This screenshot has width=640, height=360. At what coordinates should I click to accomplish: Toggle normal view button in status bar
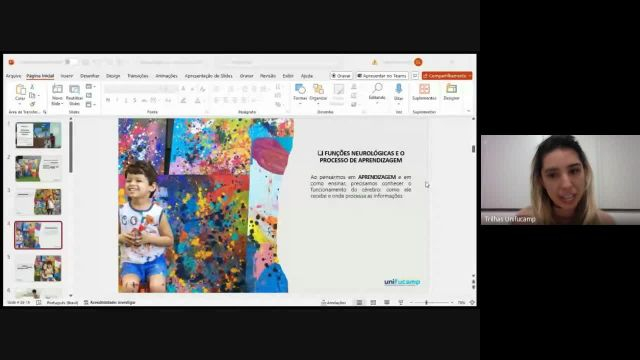pyautogui.click(x=359, y=302)
